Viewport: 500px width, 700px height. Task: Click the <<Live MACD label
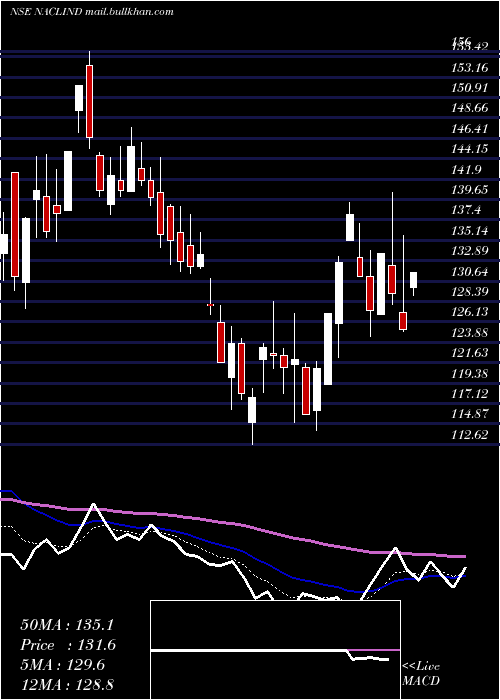point(421,673)
